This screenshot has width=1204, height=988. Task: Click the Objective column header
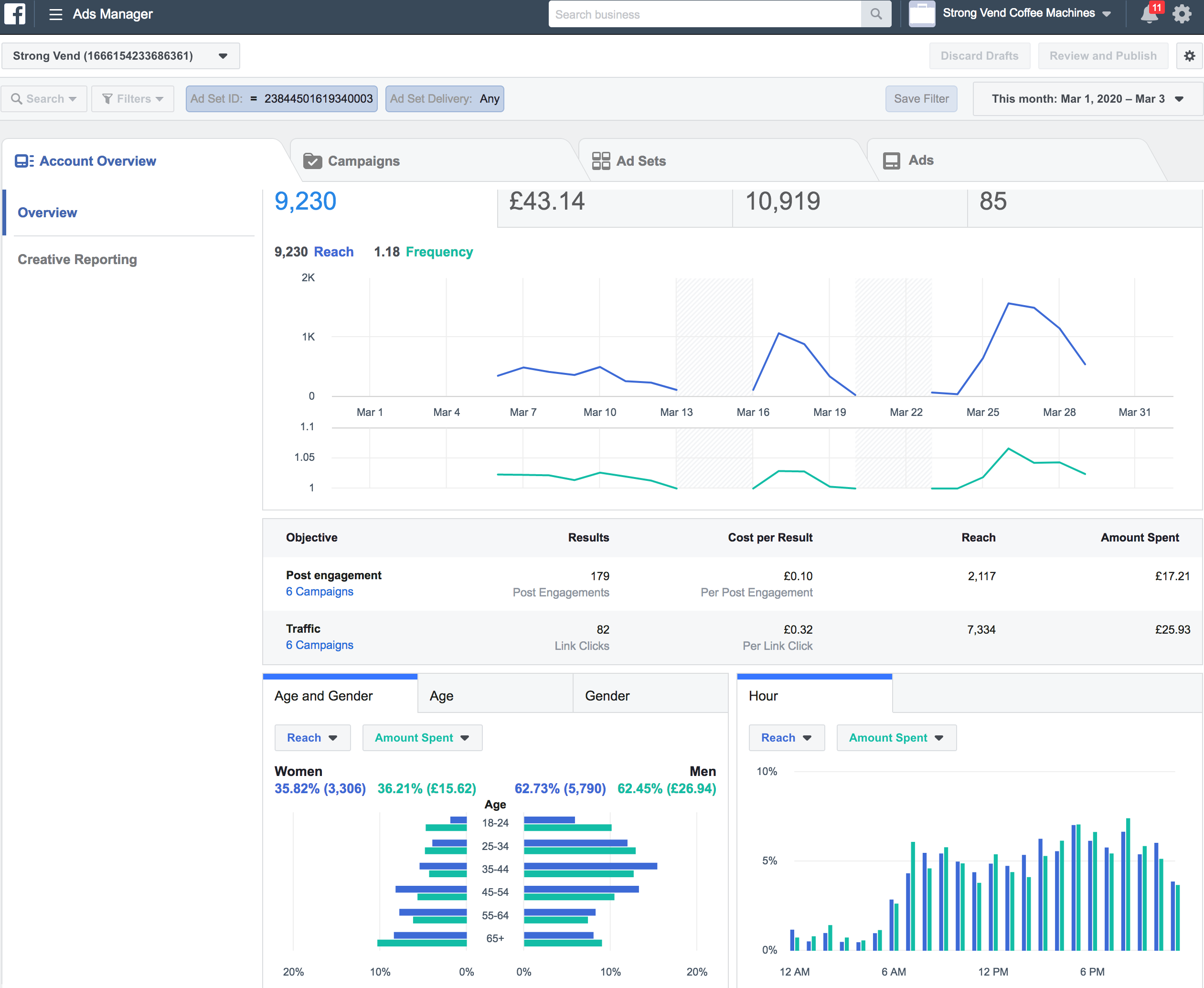pos(311,538)
